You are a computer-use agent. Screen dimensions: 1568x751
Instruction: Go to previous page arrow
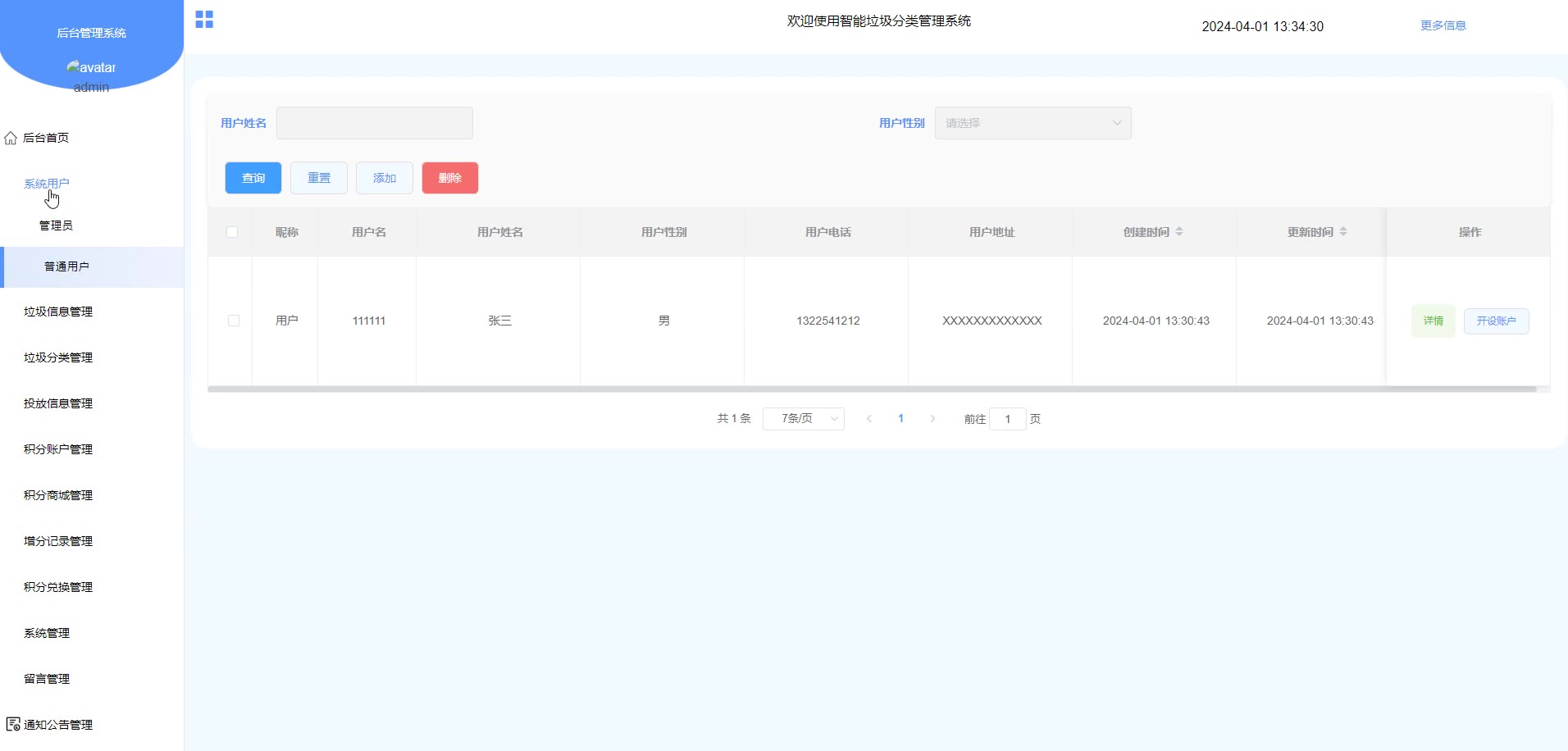coord(869,419)
